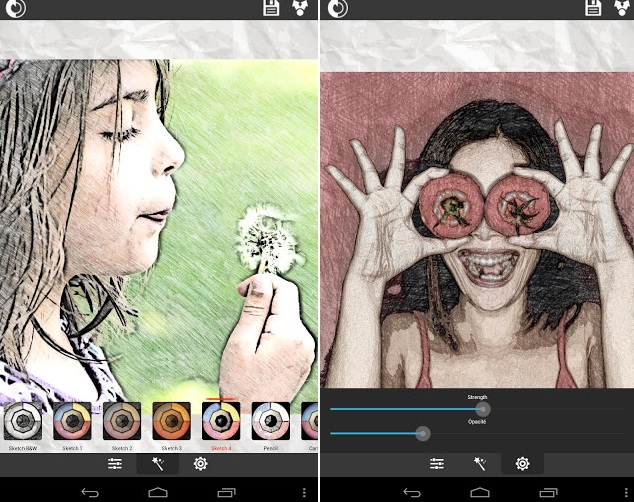Tap the app logo on left screen
The image size is (634, 502).
(15, 8)
